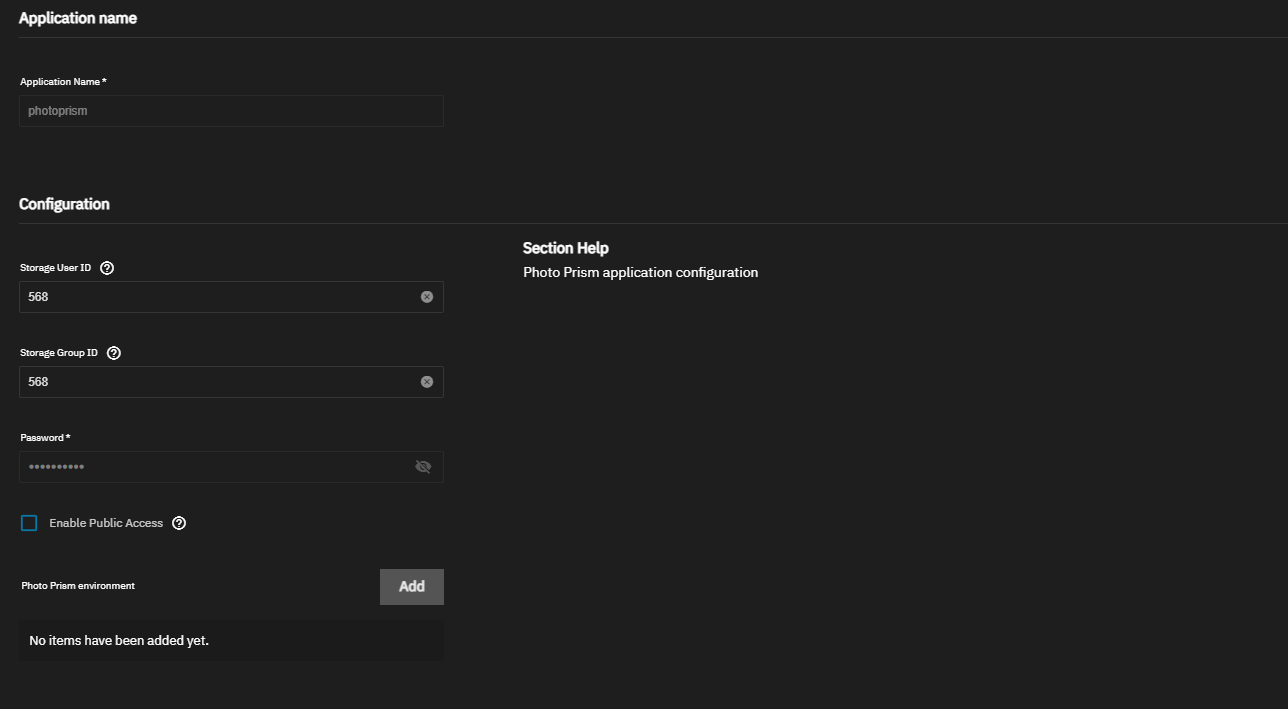Click the 'Application Name *' field label
This screenshot has height=709, width=1288.
64,82
